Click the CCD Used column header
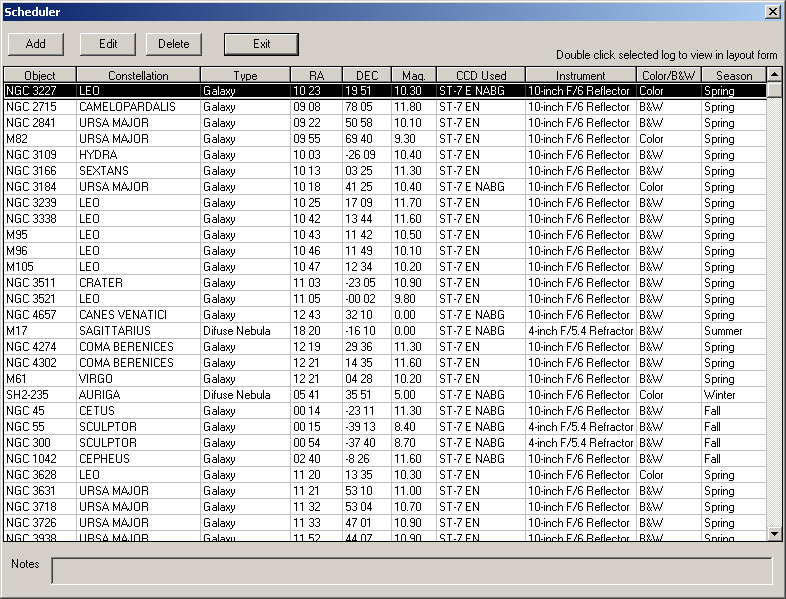 point(480,75)
